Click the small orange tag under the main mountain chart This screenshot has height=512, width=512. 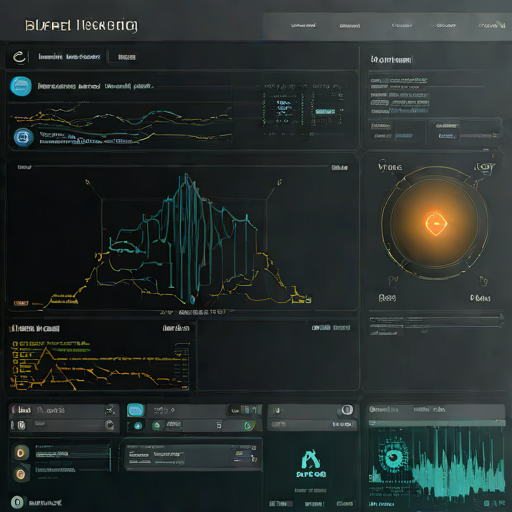pos(21,303)
